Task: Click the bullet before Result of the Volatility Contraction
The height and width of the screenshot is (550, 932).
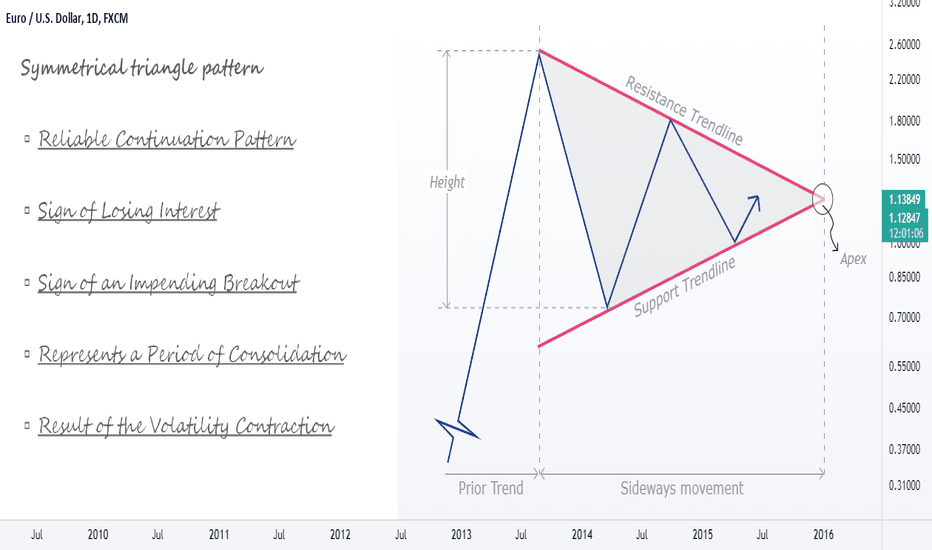Action: [27, 425]
